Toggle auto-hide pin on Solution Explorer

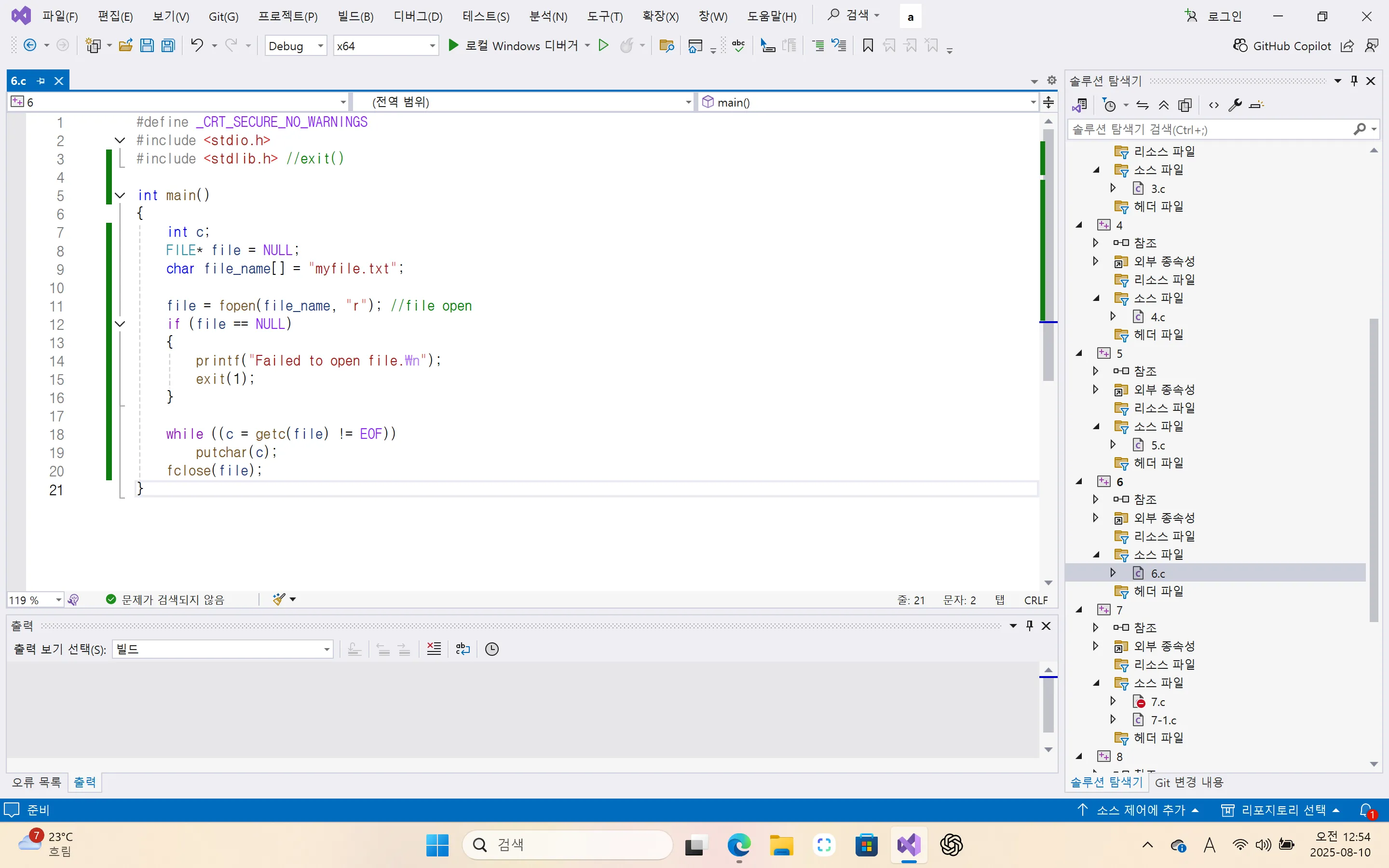1354,81
